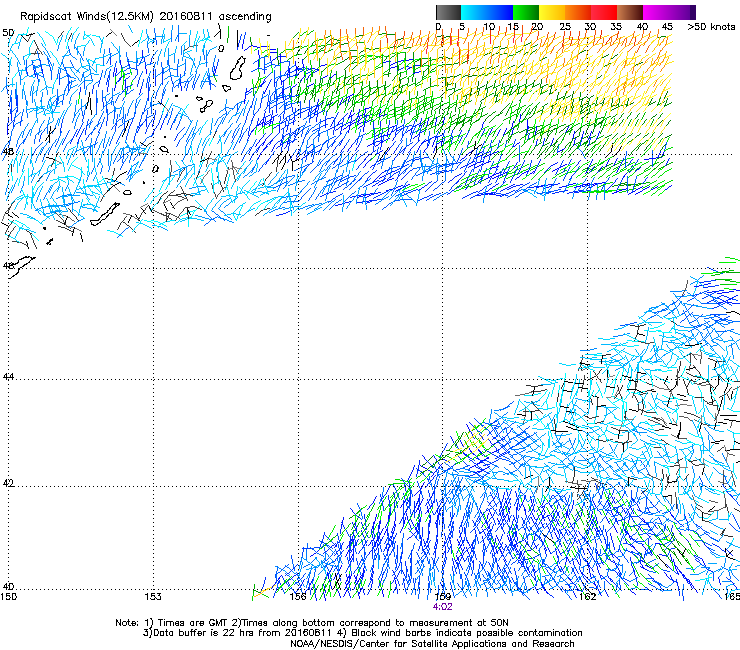Click the 'NOAA/NESDIS/Center for Satellite Applications and Research' credit
Screen dimensions: 740x650
point(432,644)
